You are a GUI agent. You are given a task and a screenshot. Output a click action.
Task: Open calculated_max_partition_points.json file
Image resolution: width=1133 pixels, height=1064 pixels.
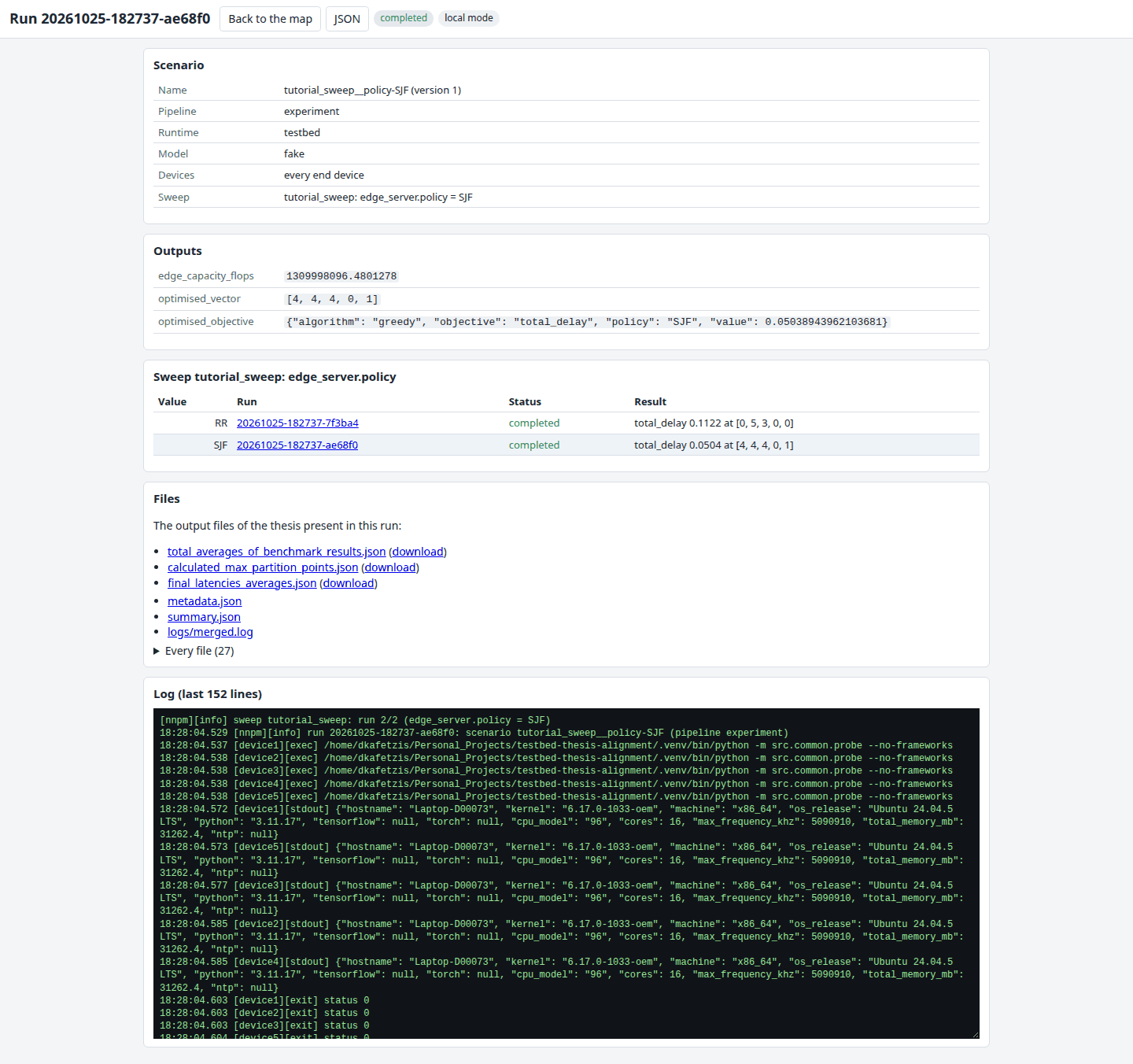click(x=263, y=567)
